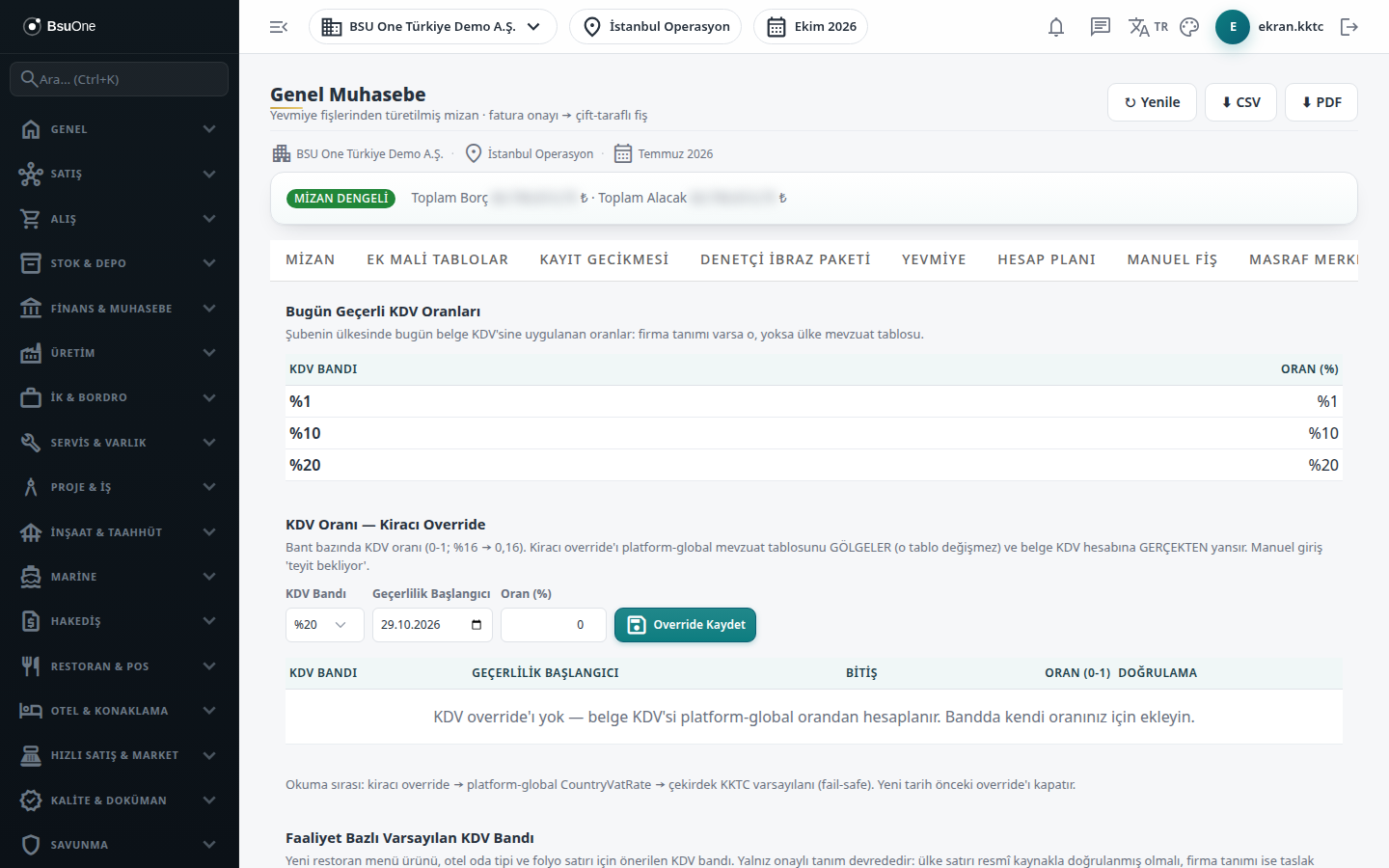Open the İstanbul Operasyon branch selector

click(x=656, y=27)
